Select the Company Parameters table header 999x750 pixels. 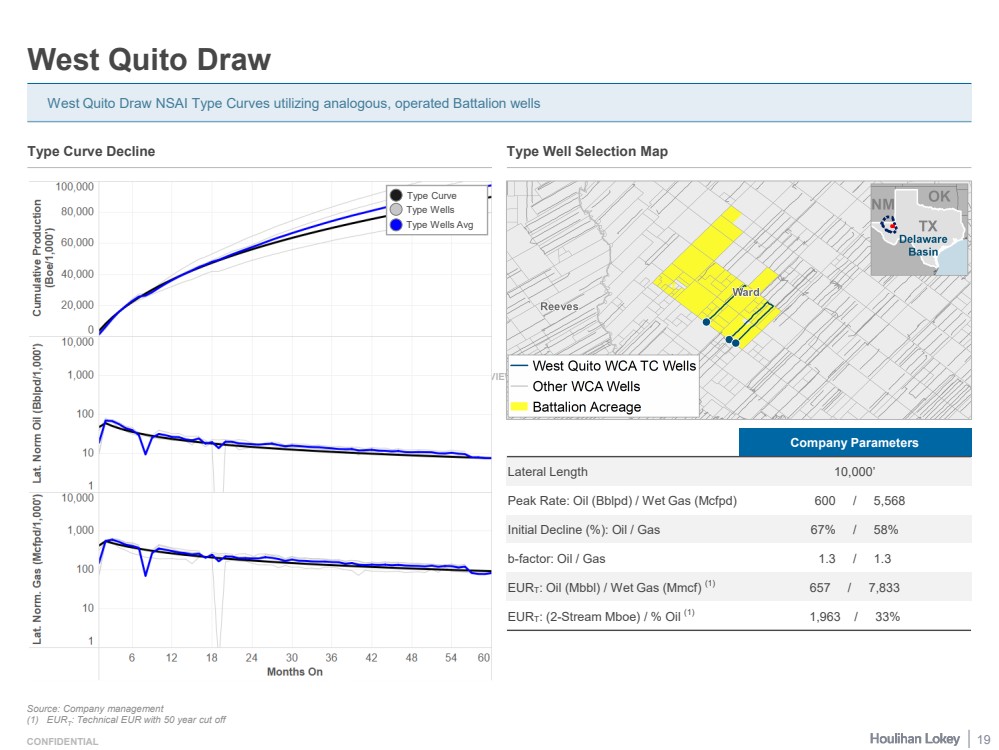click(x=854, y=442)
